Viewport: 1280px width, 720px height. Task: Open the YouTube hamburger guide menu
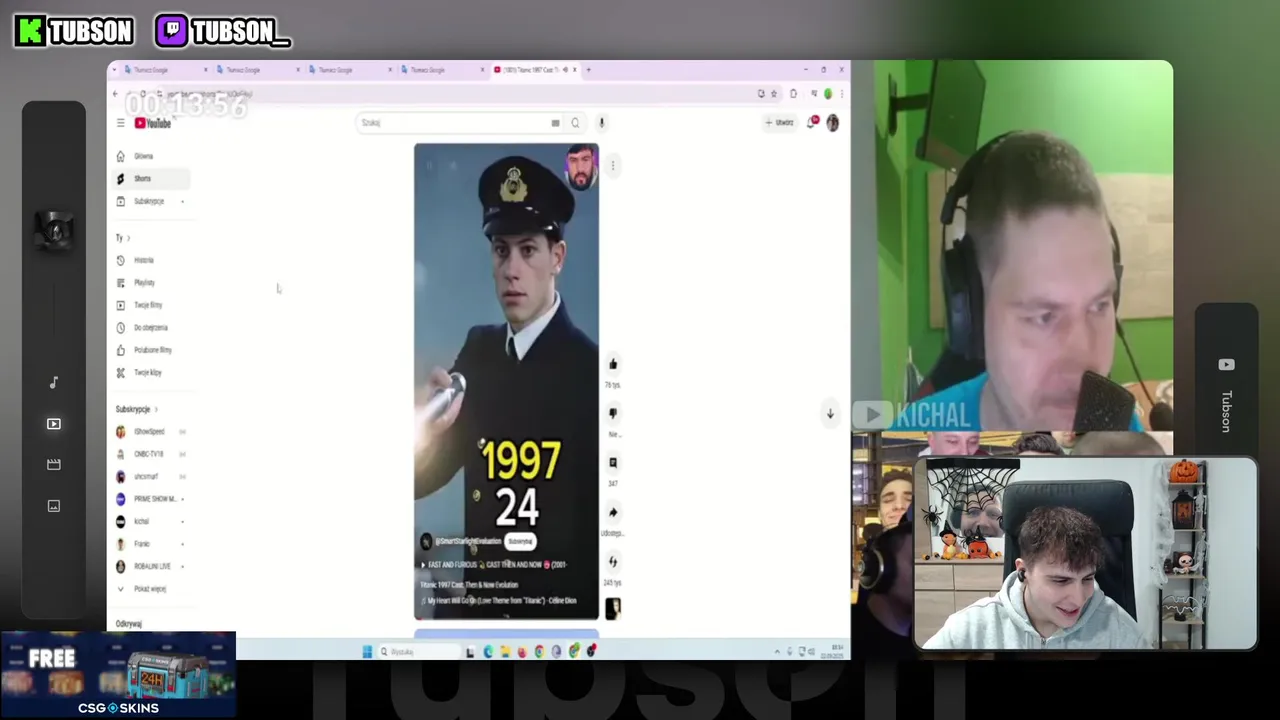pyautogui.click(x=120, y=123)
